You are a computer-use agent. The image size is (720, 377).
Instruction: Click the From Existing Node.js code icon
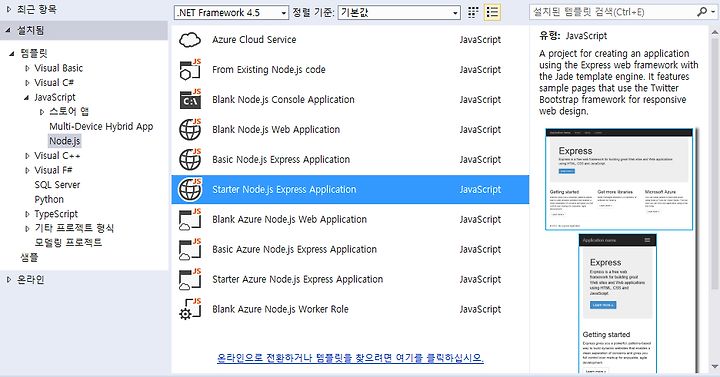point(190,70)
